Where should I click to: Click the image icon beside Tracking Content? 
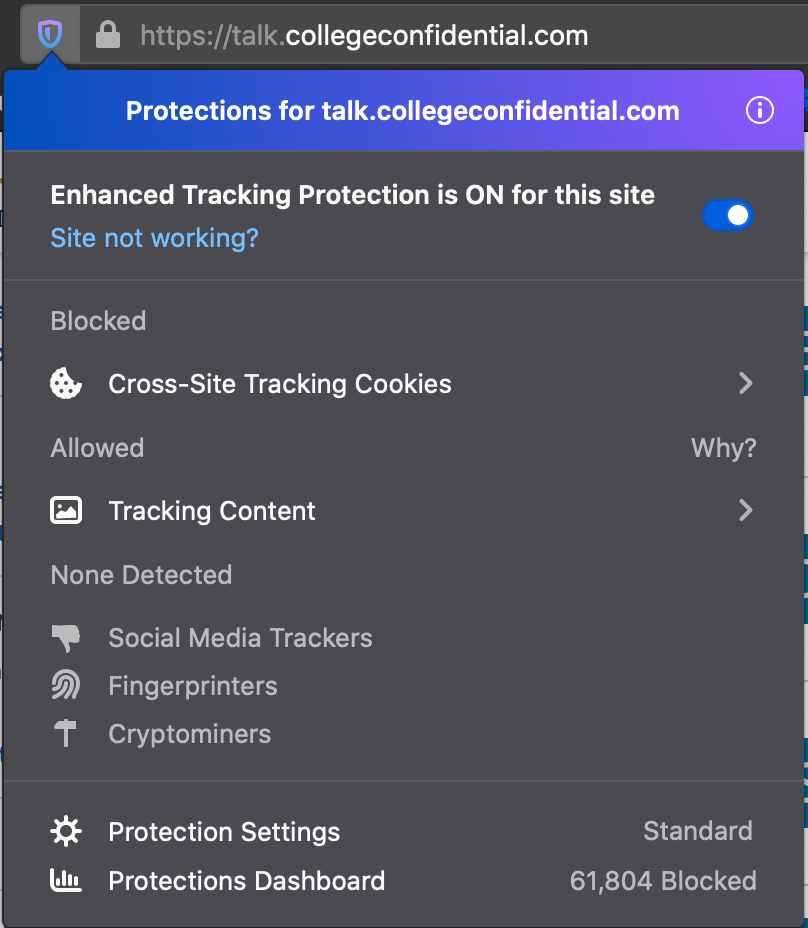pyautogui.click(x=66, y=511)
